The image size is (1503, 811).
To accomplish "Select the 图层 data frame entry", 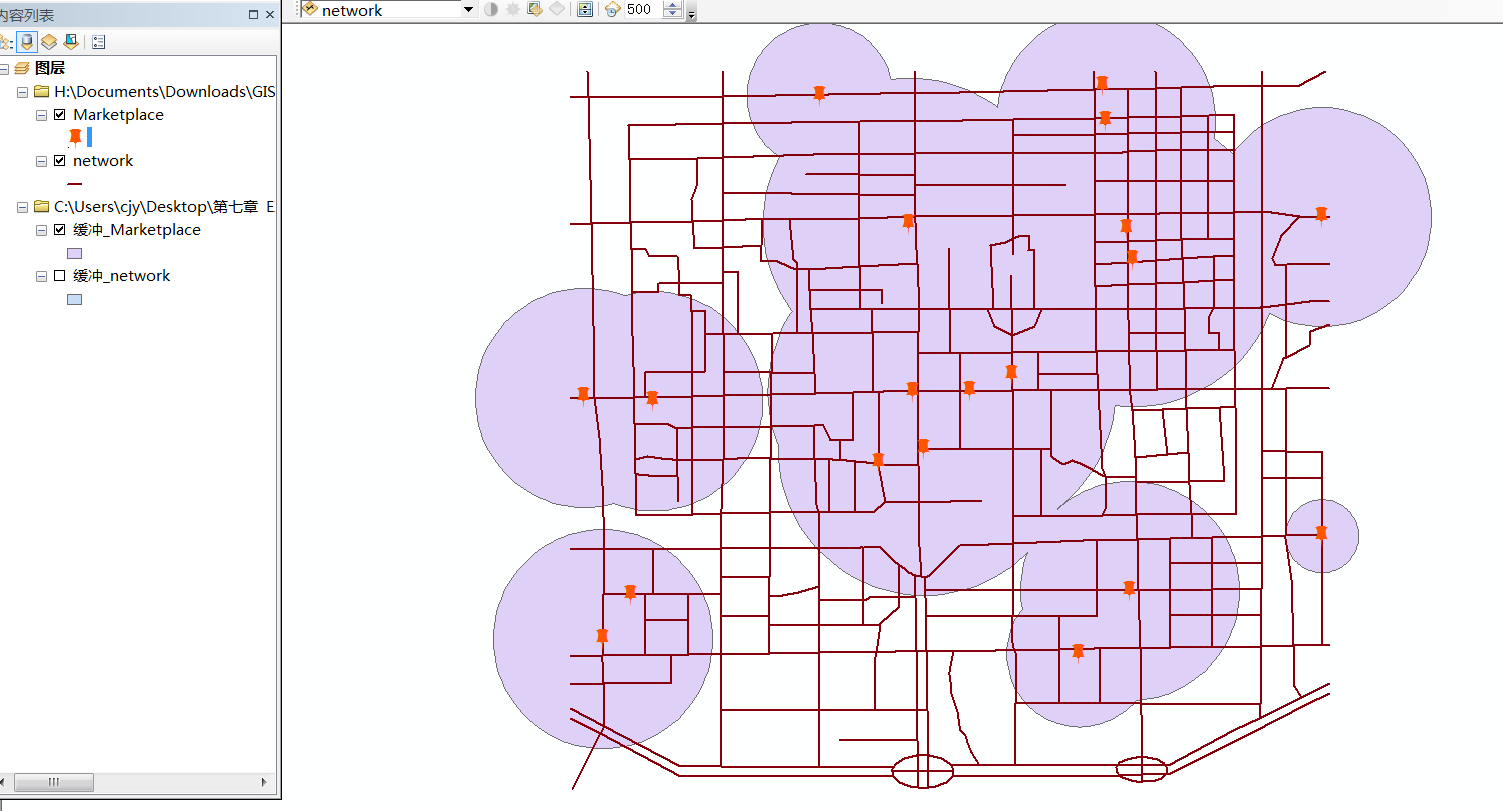I will pos(49,68).
